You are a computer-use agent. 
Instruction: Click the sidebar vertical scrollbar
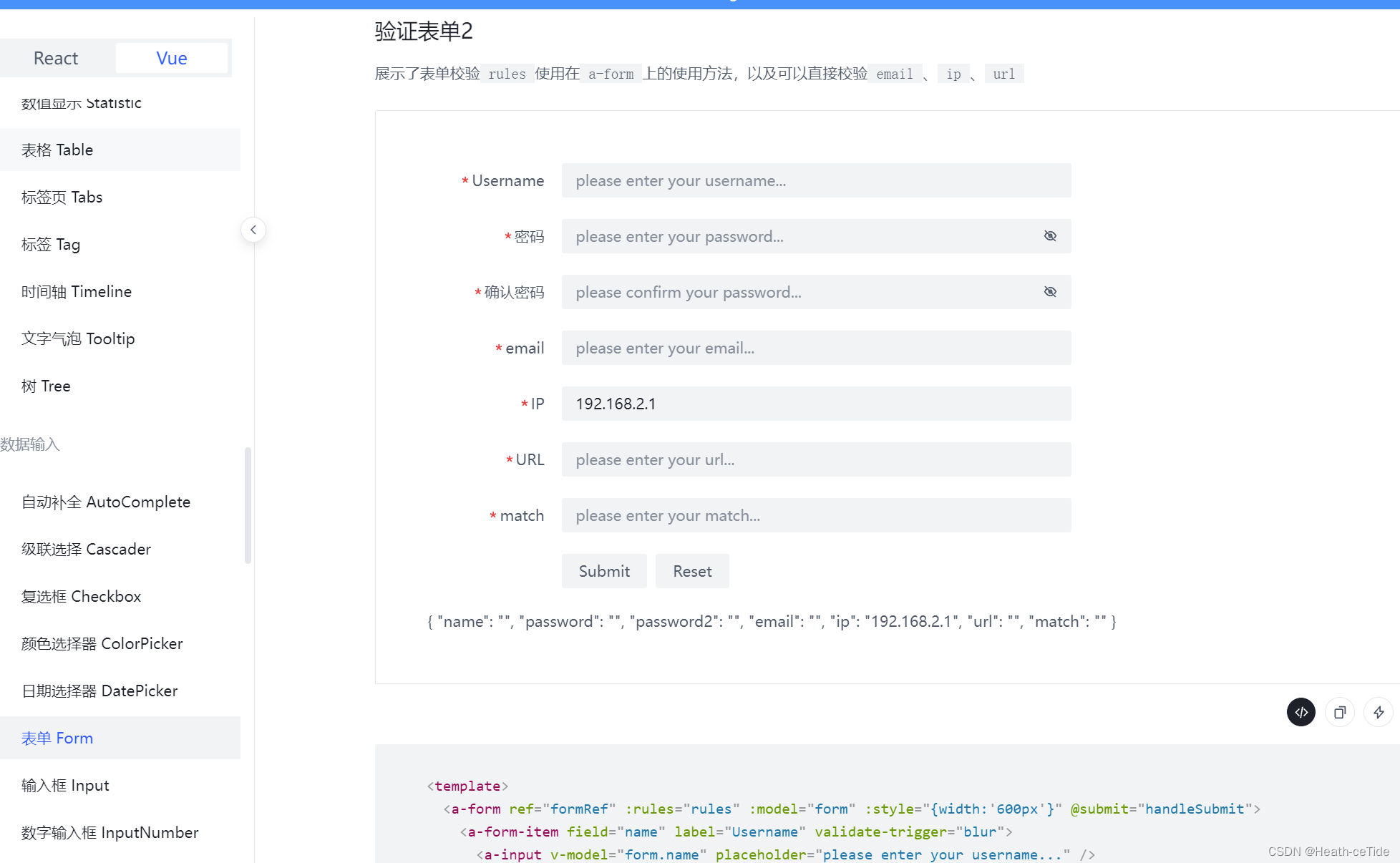(248, 504)
